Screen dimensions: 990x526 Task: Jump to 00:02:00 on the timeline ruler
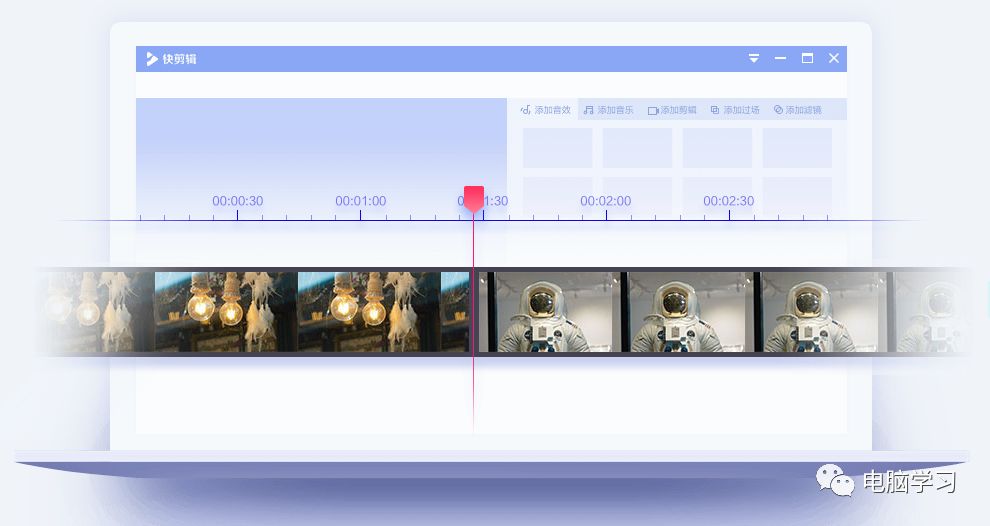pos(605,201)
